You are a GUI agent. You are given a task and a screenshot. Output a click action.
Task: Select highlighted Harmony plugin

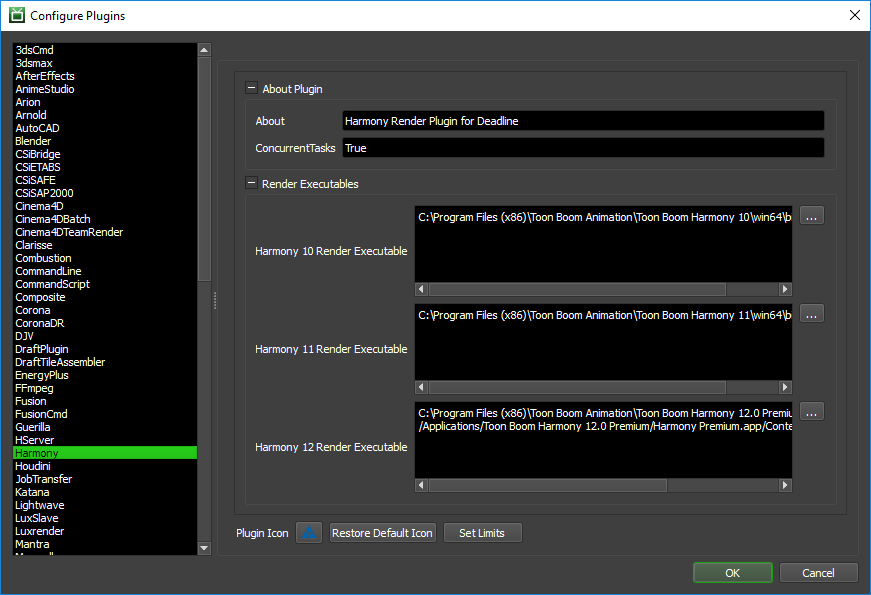click(104, 453)
